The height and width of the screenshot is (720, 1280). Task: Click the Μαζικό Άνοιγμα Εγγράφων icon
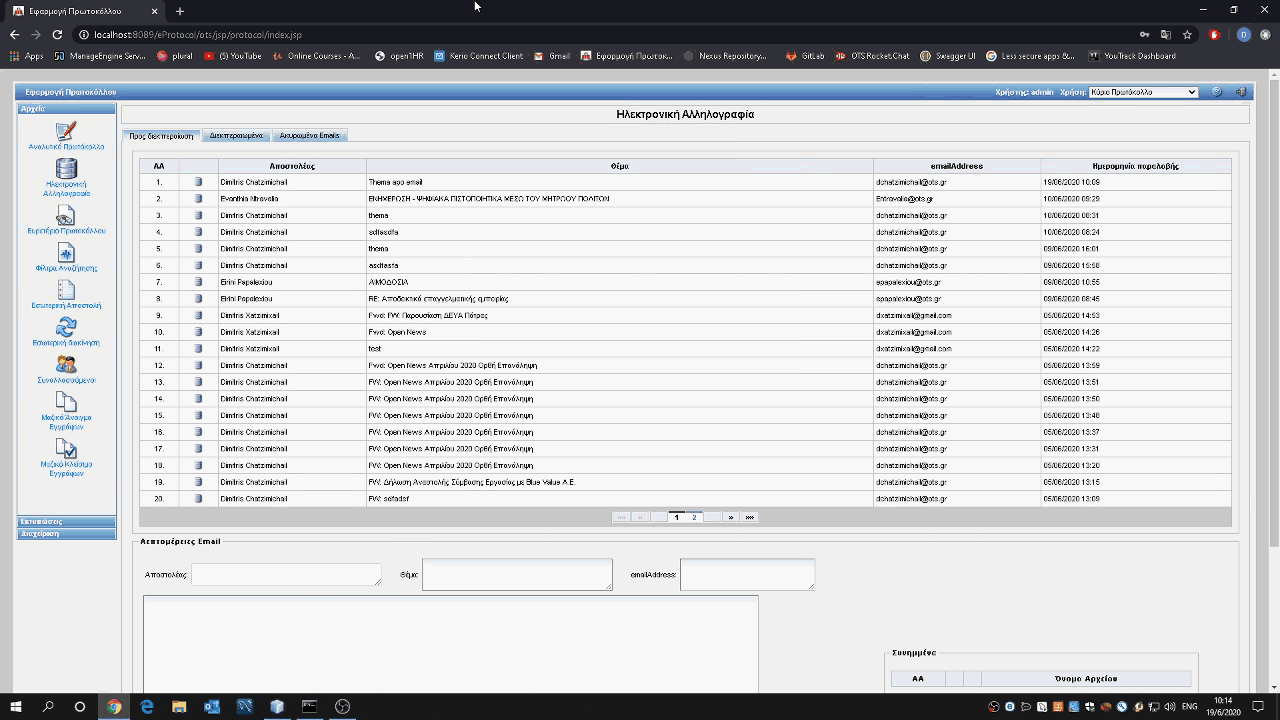click(x=66, y=402)
